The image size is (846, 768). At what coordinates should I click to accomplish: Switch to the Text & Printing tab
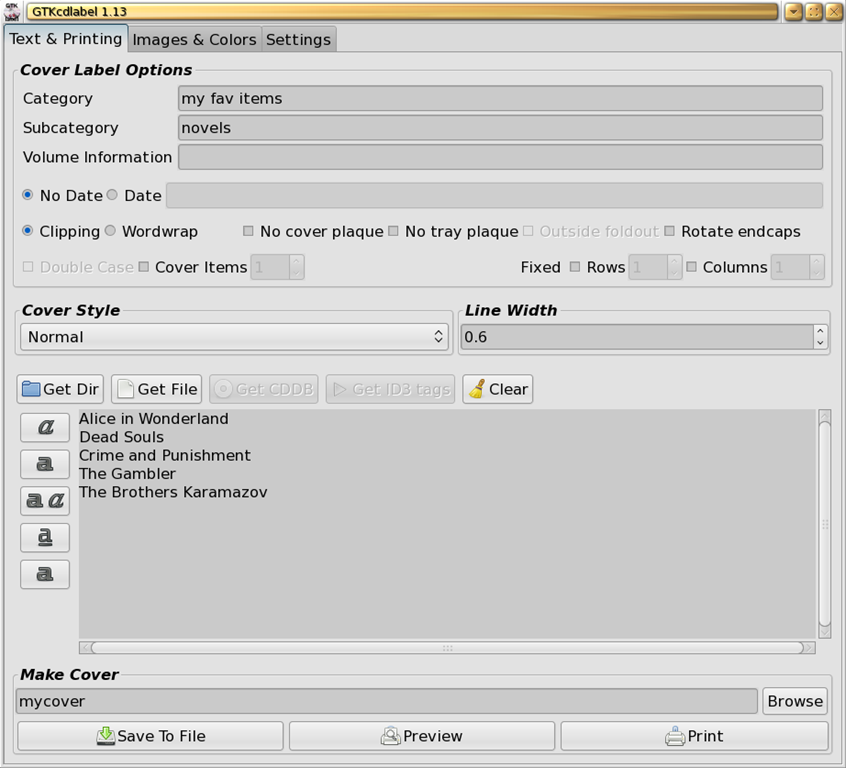coord(66,39)
